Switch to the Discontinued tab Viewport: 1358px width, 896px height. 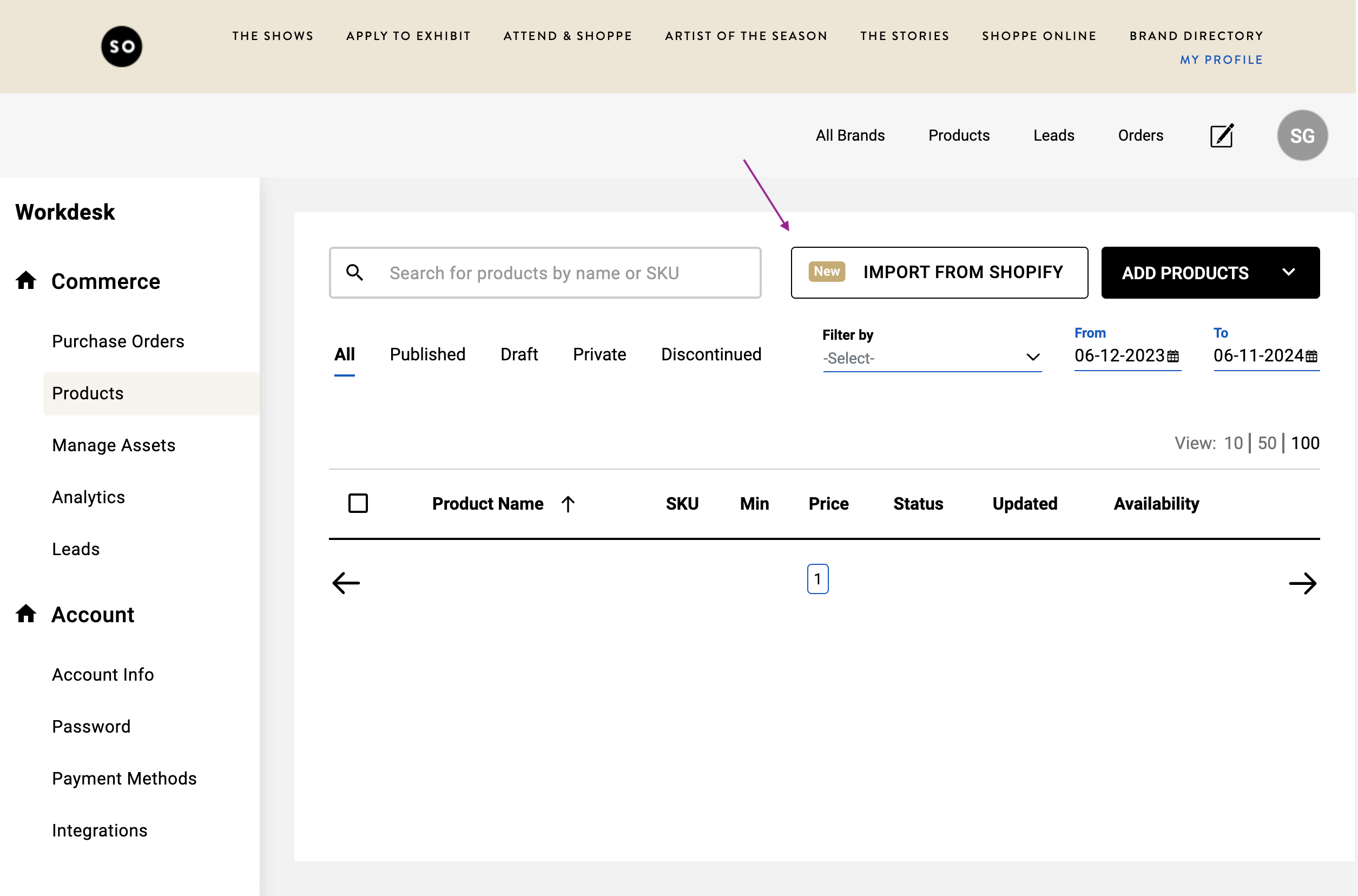[711, 354]
